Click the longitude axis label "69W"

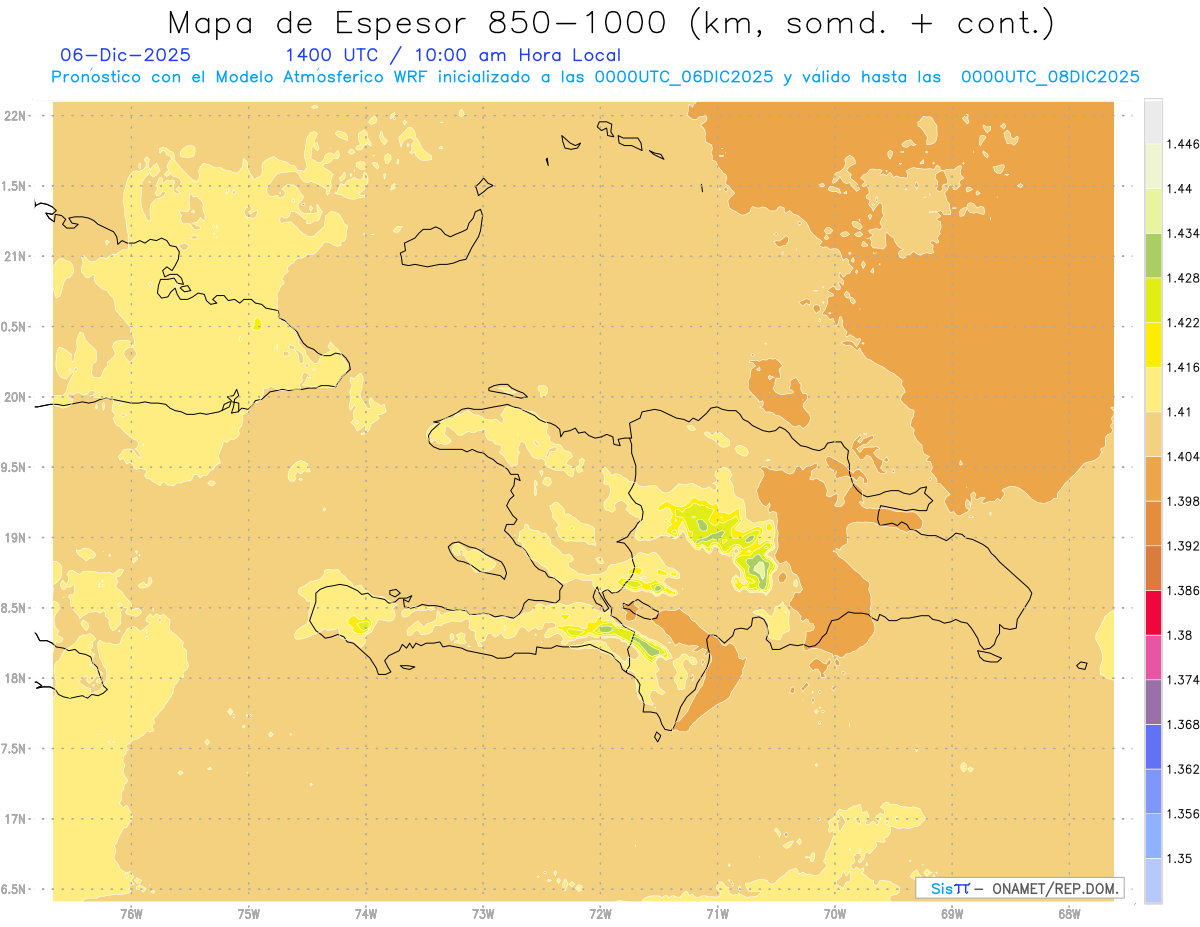(952, 913)
